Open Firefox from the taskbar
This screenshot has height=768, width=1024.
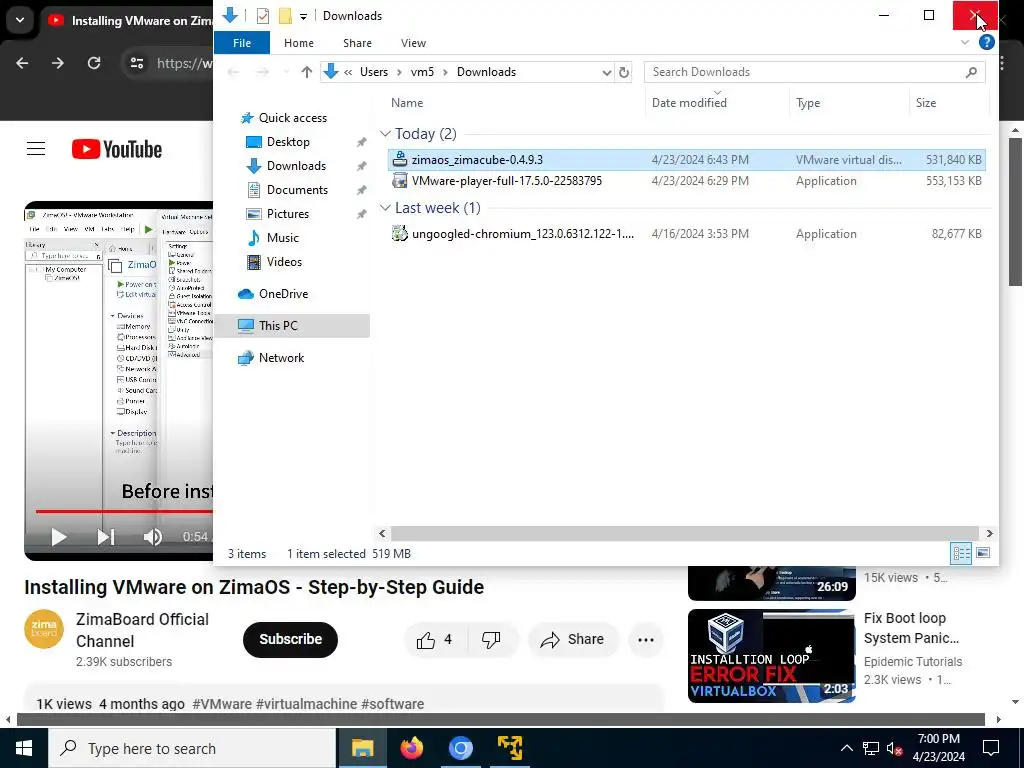click(x=411, y=748)
